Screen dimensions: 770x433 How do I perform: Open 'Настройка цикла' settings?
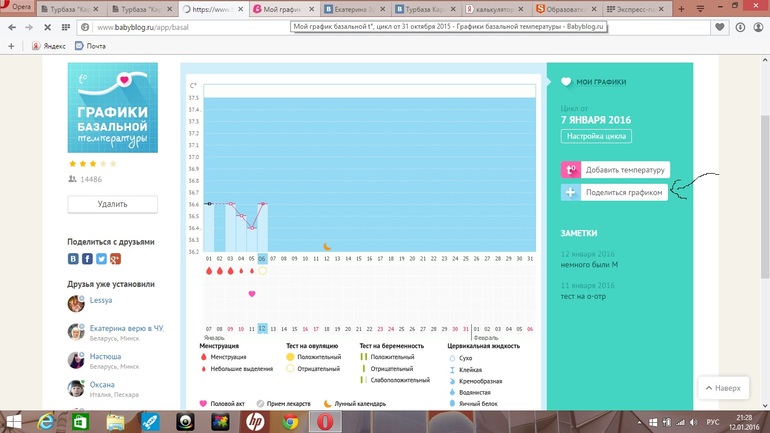point(596,136)
